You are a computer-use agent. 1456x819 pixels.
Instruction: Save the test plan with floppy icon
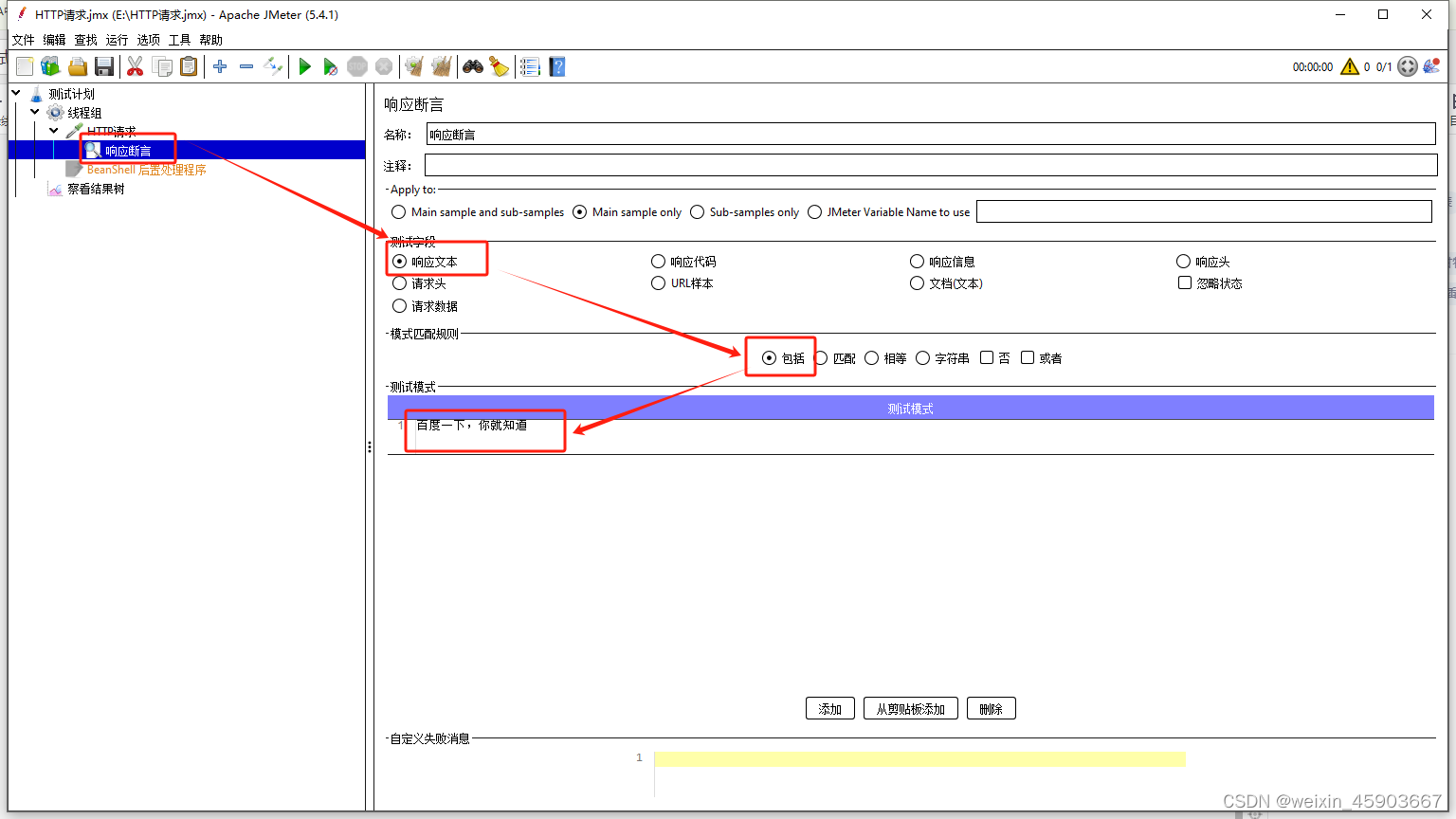[x=104, y=66]
